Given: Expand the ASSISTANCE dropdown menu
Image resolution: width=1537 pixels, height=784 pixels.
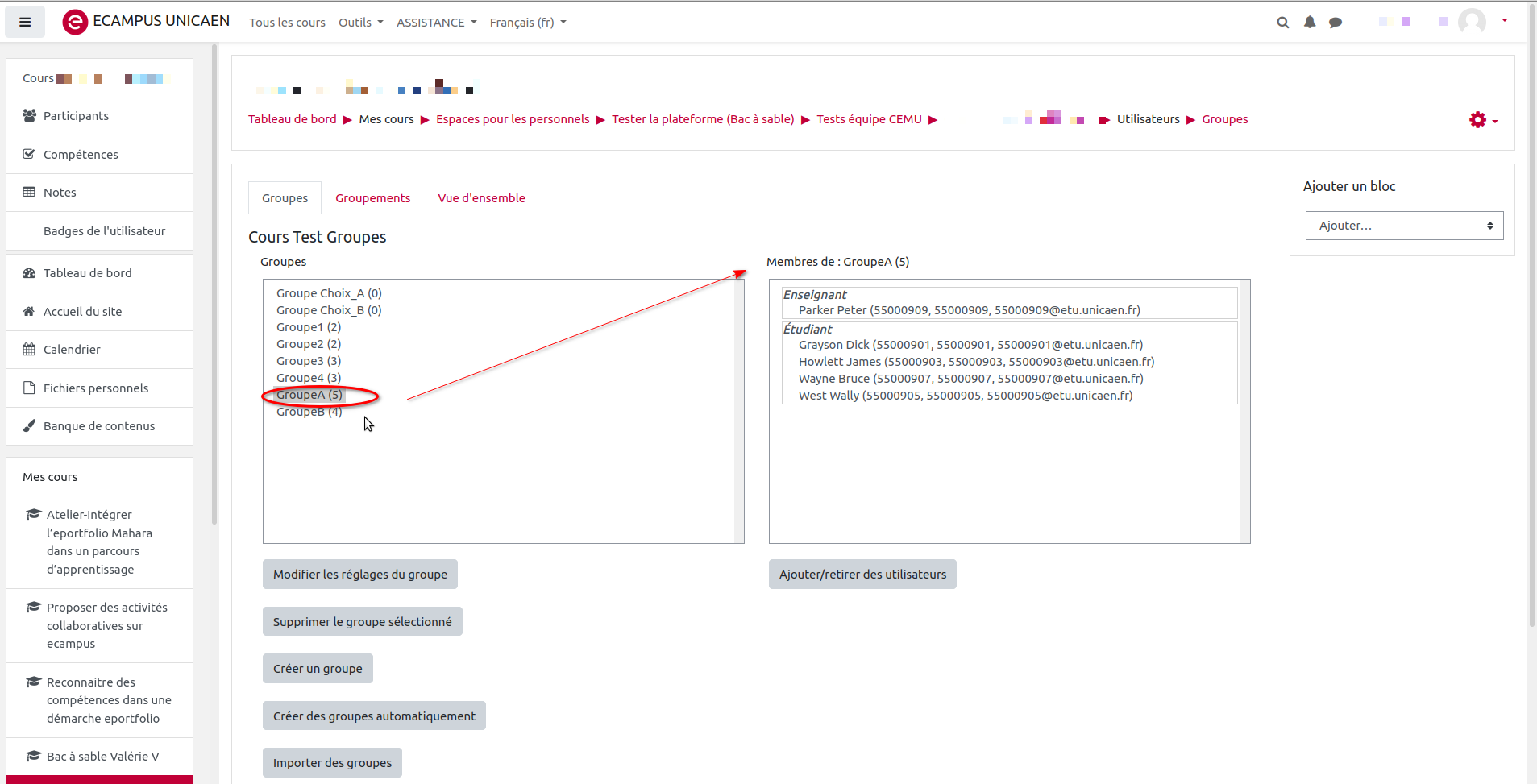Looking at the screenshot, I should coord(436,23).
